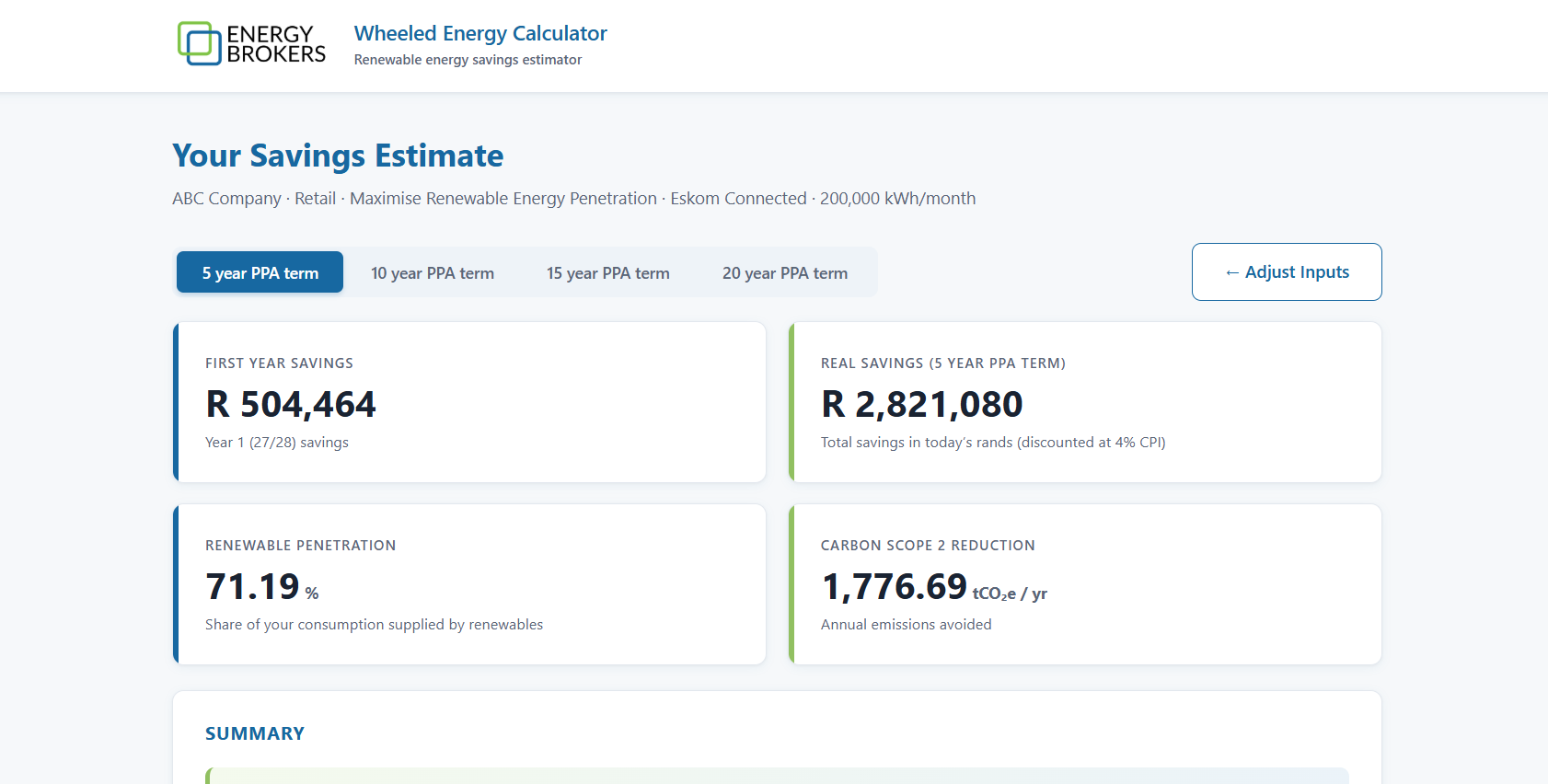This screenshot has height=784, width=1548.
Task: Click the Your Savings Estimate heading
Action: click(338, 156)
